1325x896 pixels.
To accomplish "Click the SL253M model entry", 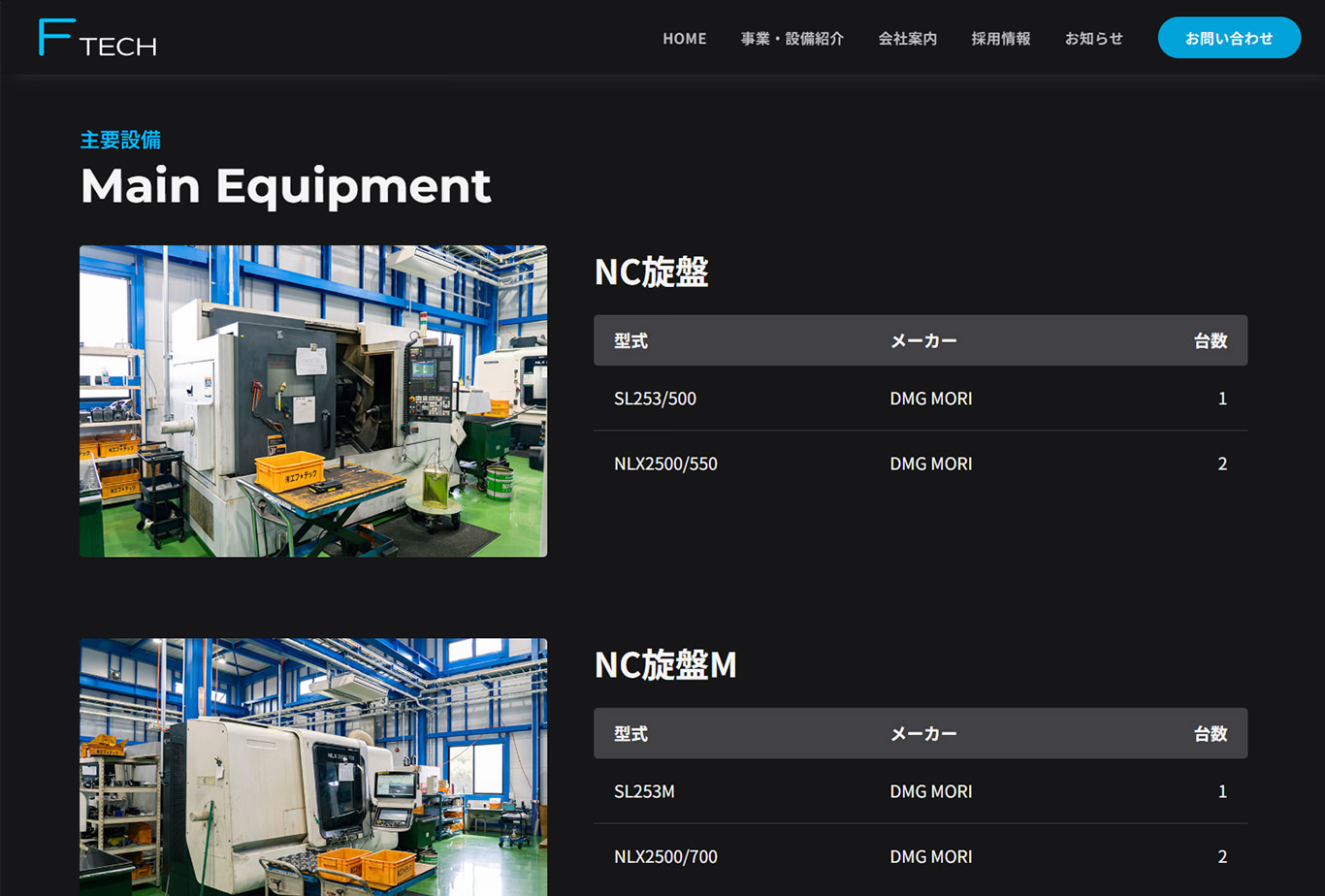I will click(644, 791).
